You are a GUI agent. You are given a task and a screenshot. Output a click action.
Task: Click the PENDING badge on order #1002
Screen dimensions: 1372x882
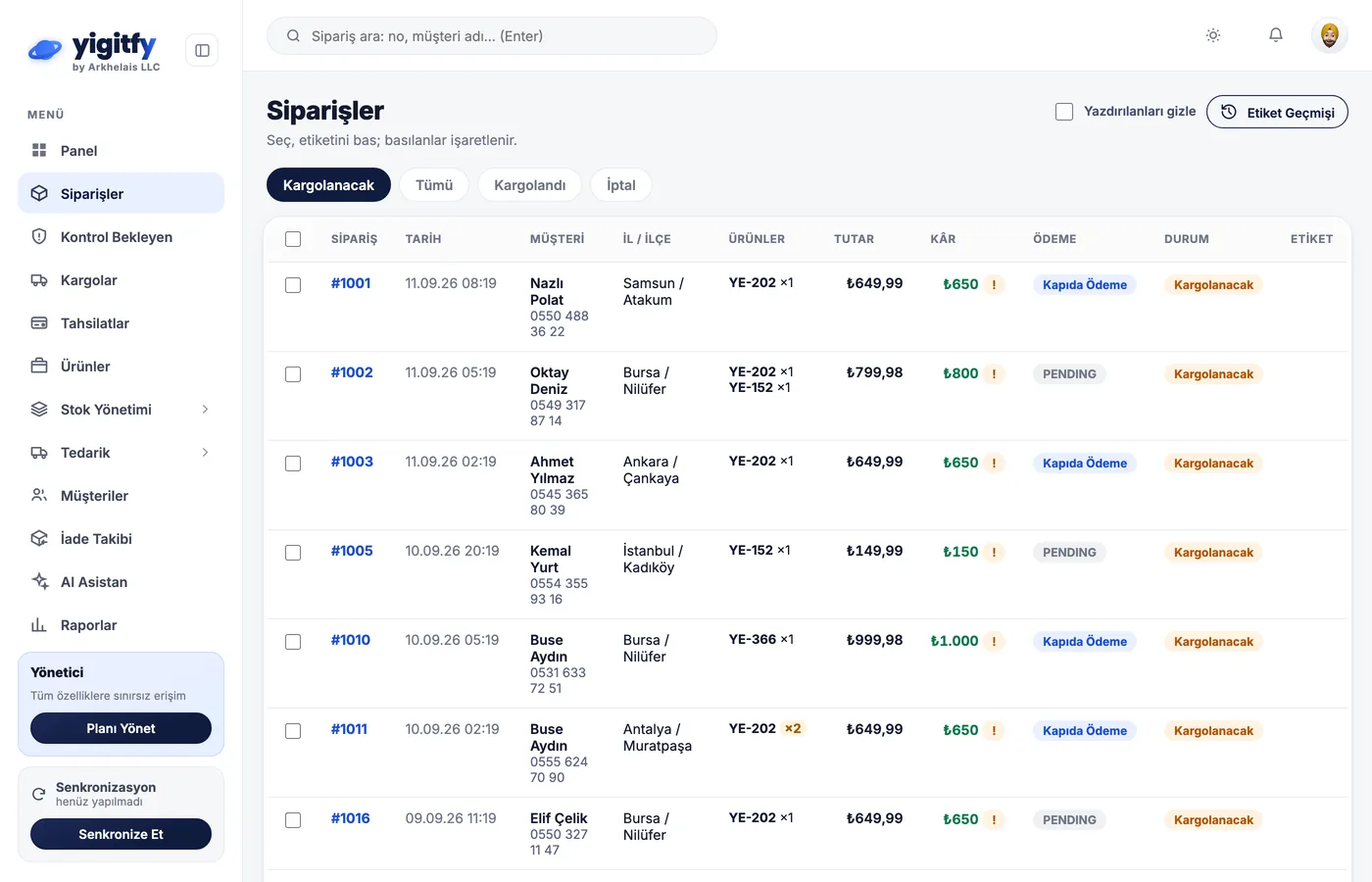[1069, 374]
